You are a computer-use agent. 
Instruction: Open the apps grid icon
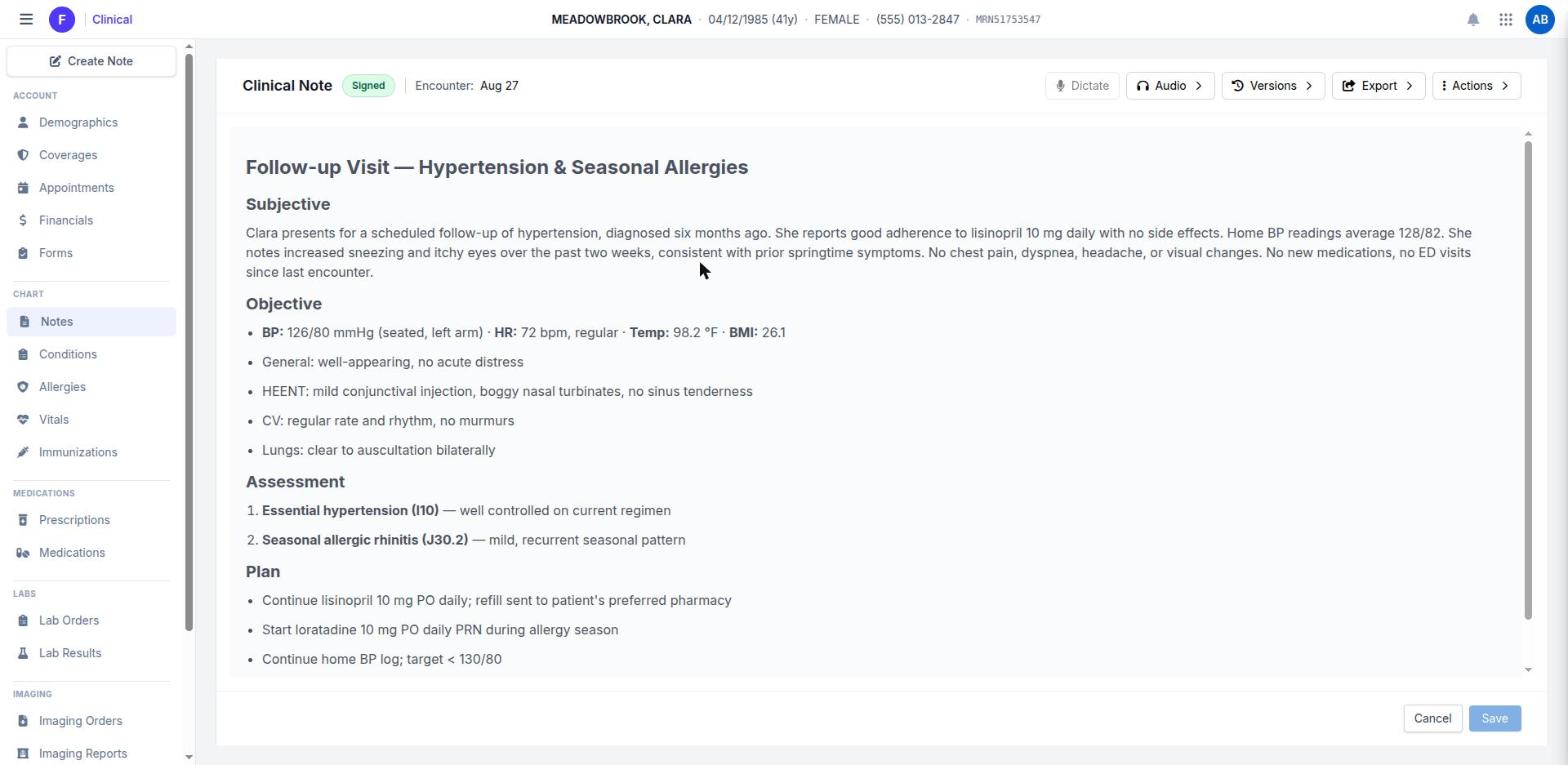[x=1505, y=19]
